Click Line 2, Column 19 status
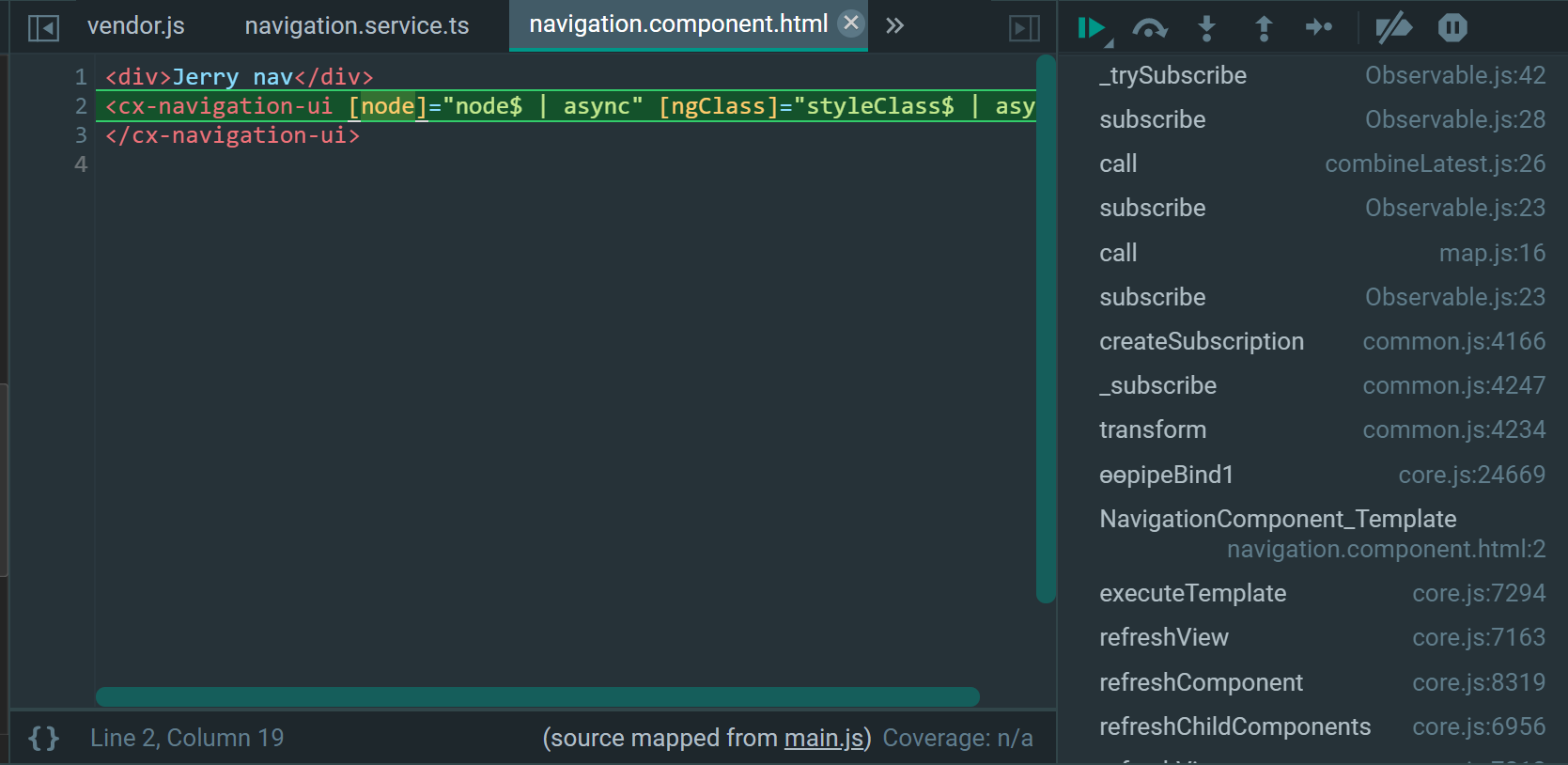This screenshot has width=1568, height=765. 187,738
